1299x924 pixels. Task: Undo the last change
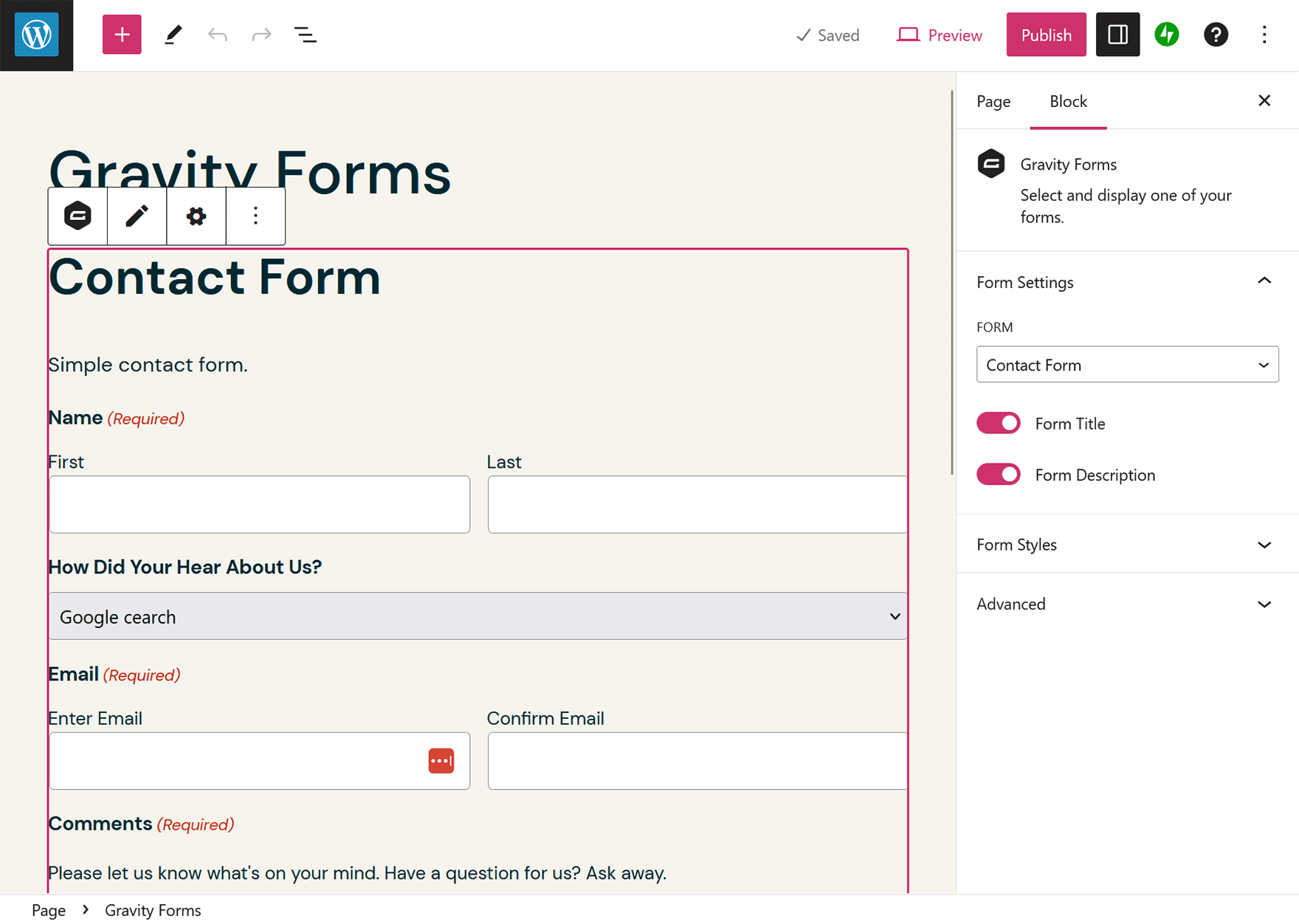(x=218, y=35)
